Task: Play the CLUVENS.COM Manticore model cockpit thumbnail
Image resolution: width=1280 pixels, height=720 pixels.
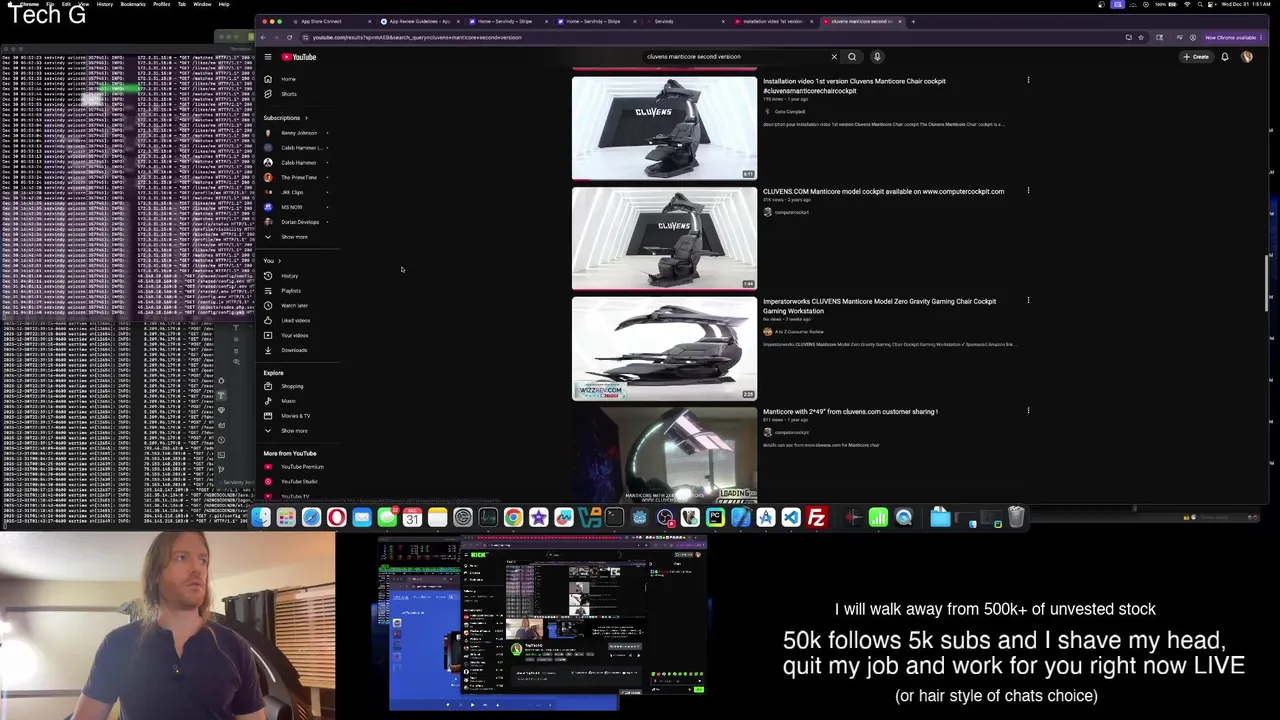Action: point(664,238)
